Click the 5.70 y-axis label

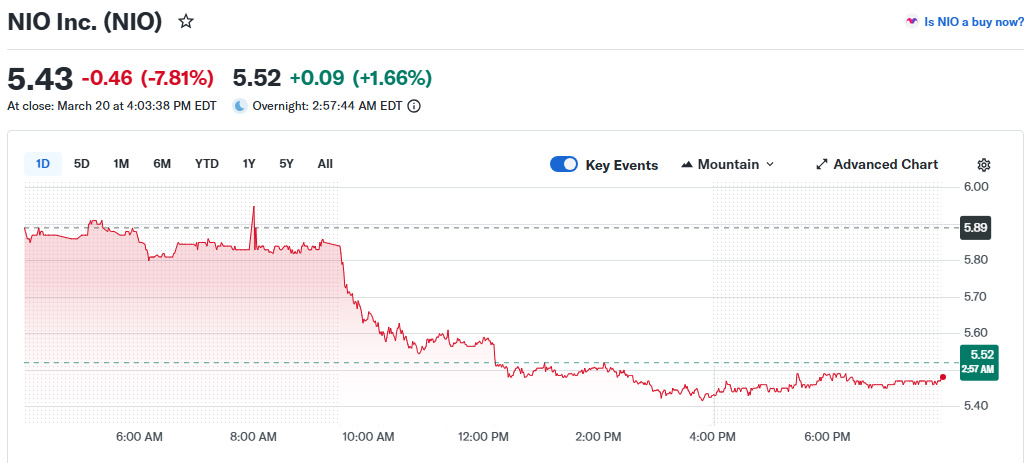pos(975,296)
